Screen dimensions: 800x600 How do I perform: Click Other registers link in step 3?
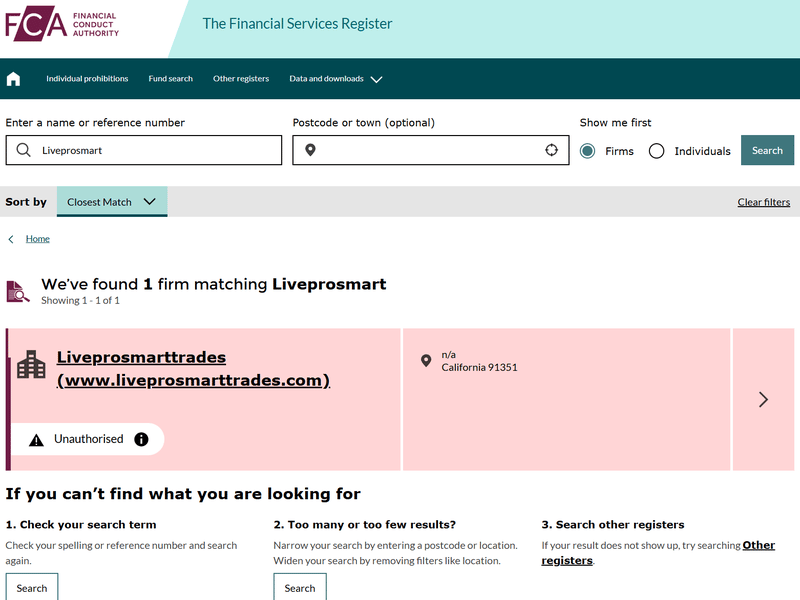tap(658, 553)
